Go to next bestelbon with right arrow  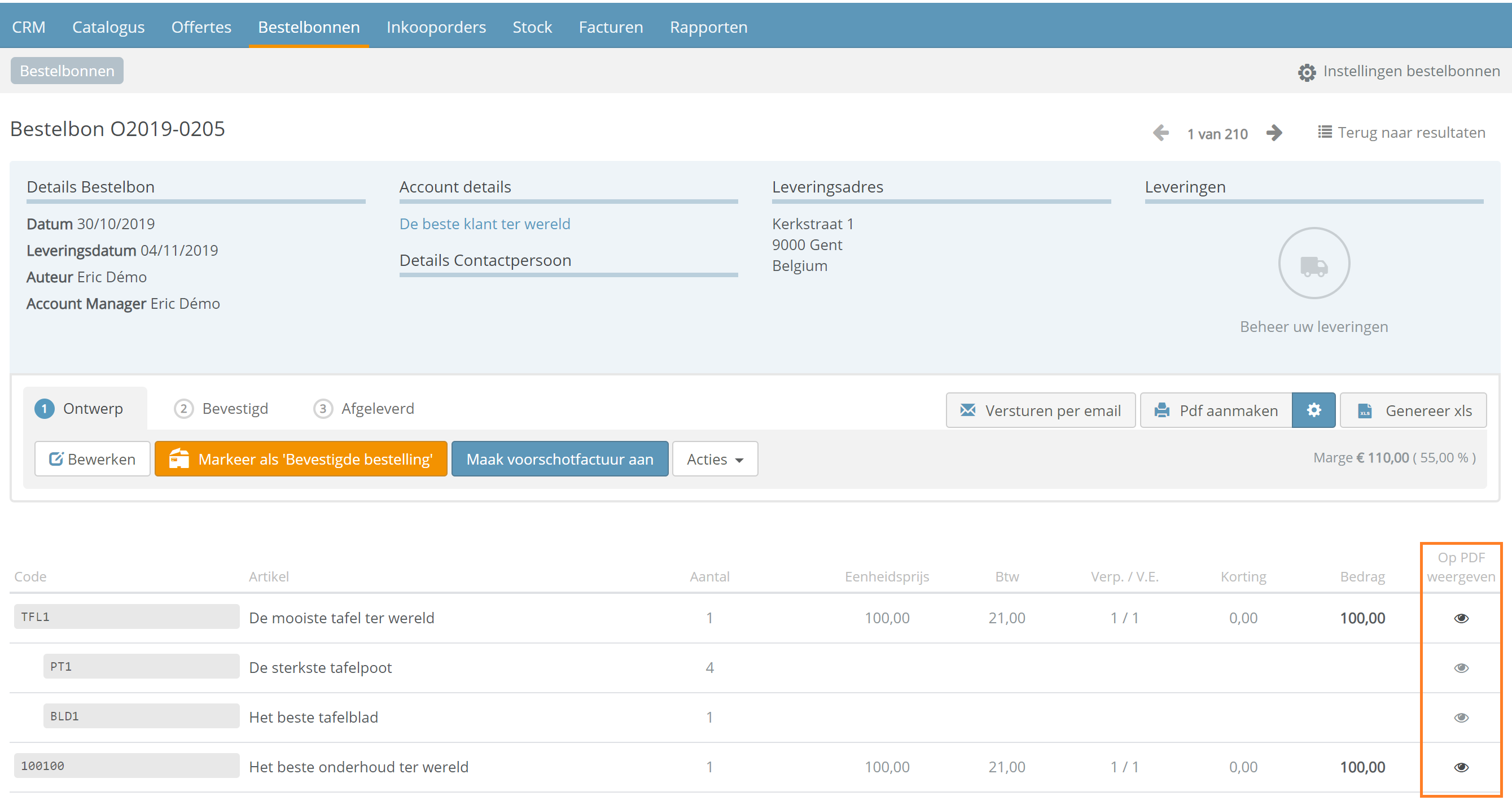(1274, 133)
